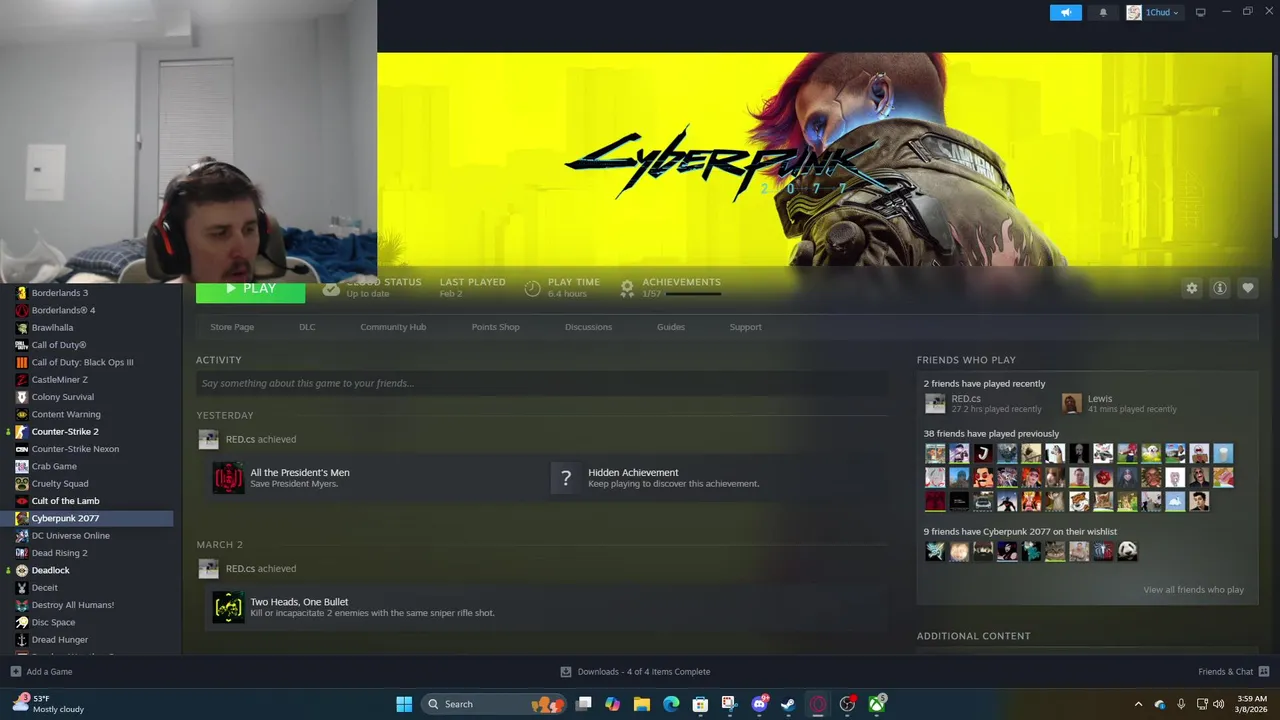Image resolution: width=1280 pixels, height=720 pixels.
Task: Open the game settings gear icon
Action: click(1192, 288)
